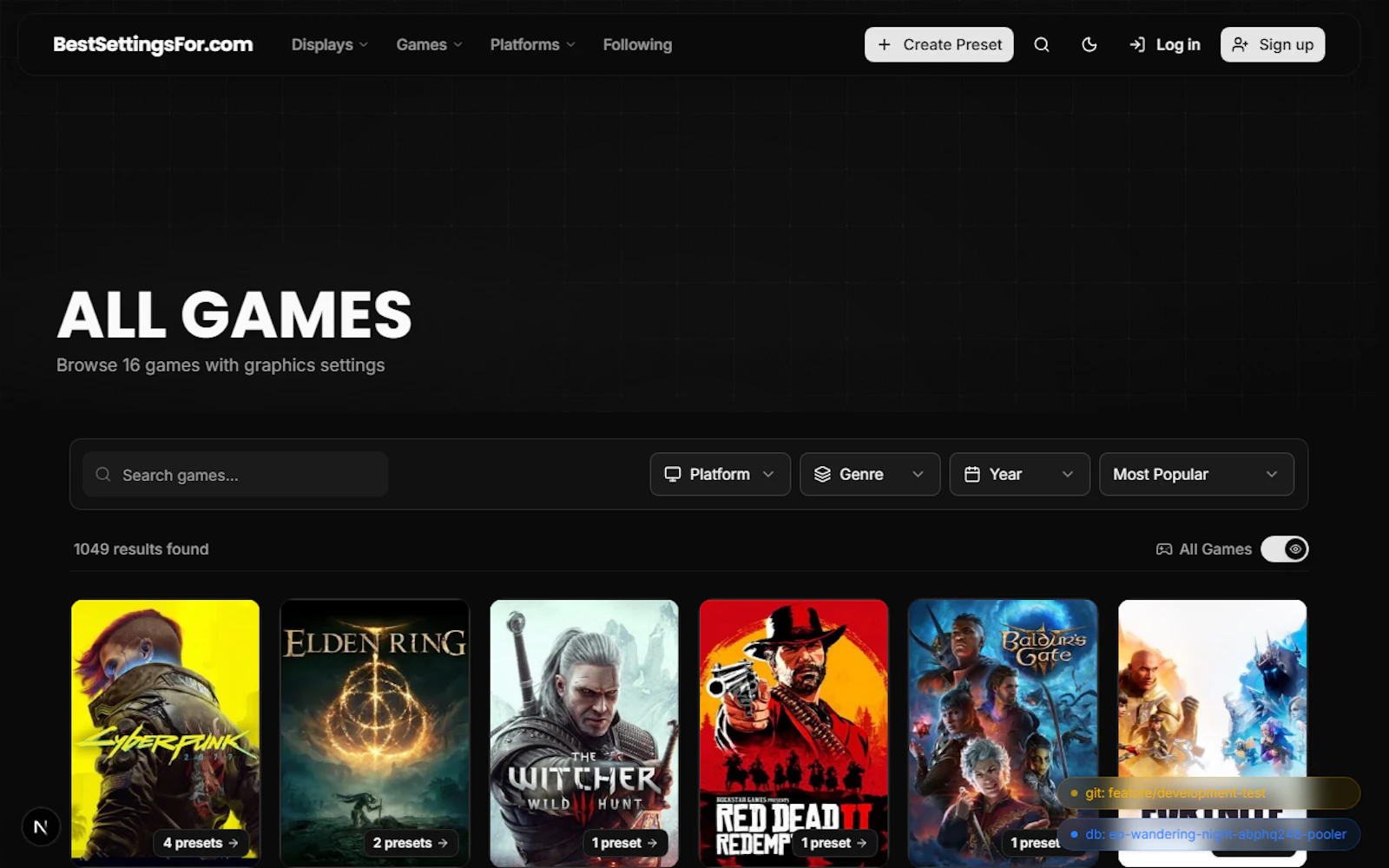
Task: Open the Elden Ring game cover
Action: click(x=375, y=732)
